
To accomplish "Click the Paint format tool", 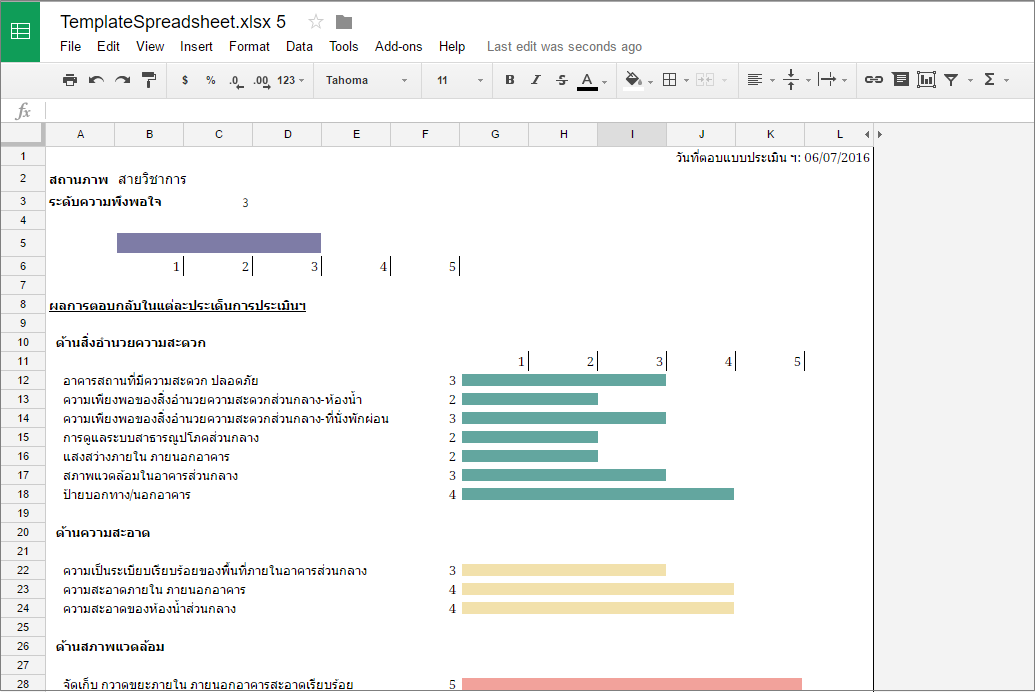I will [x=148, y=79].
